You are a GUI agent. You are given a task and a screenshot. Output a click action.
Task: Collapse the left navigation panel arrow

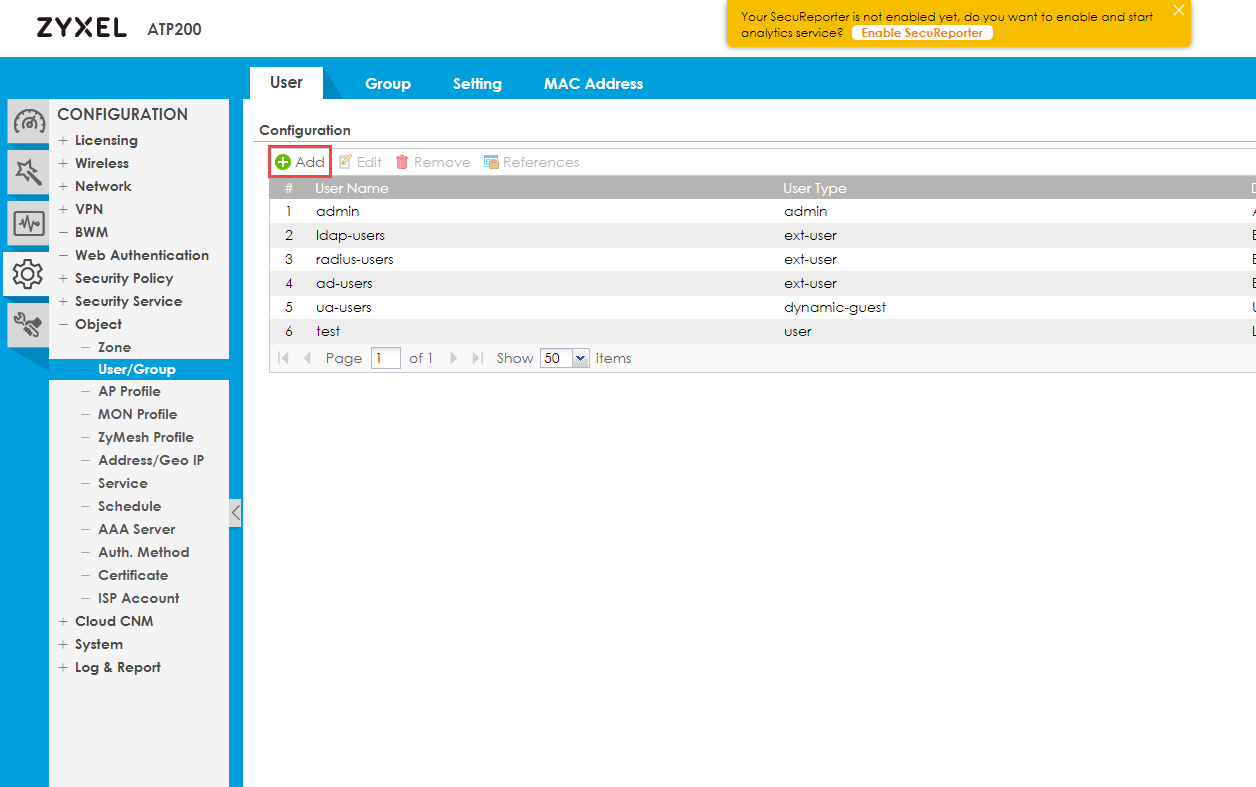(x=235, y=513)
